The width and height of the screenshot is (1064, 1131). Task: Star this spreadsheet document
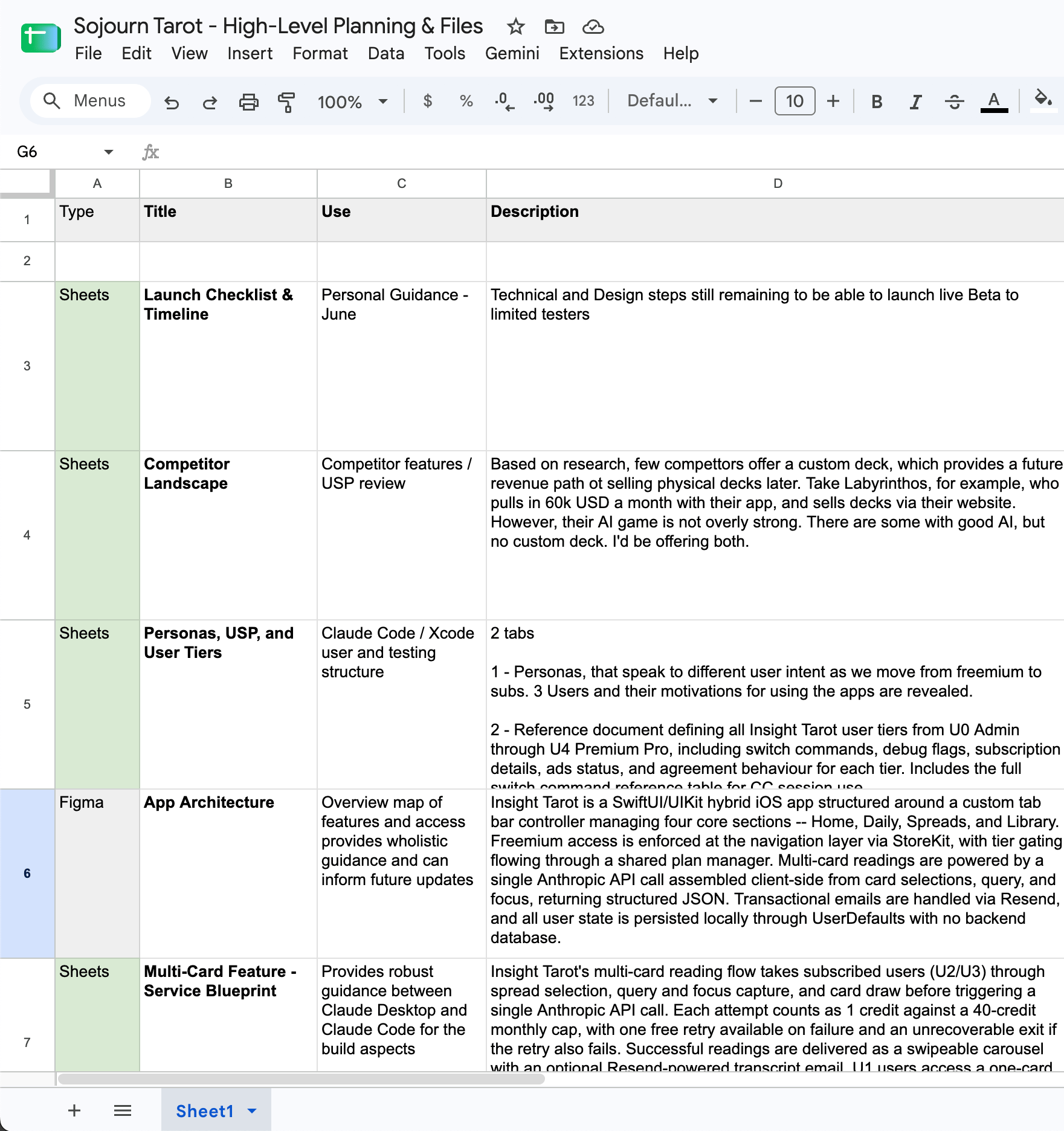[x=515, y=27]
